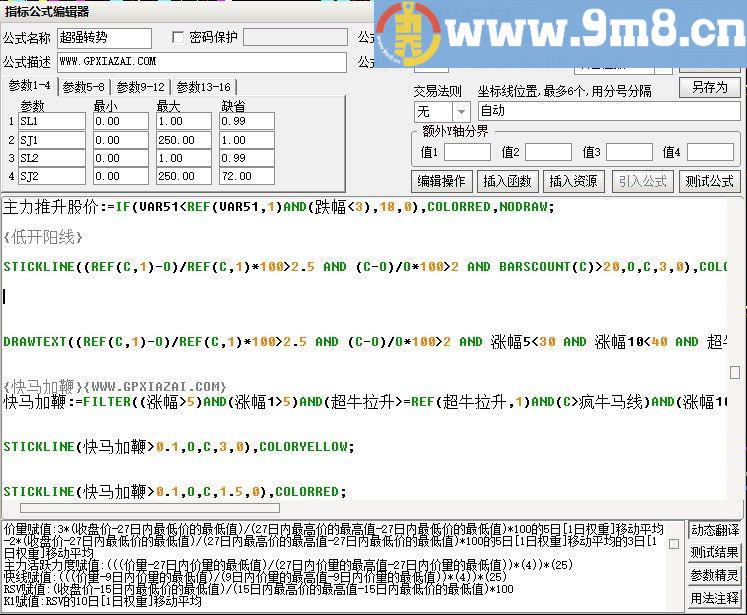This screenshot has height=615, width=747.
Task: Click parameter name field SL1
Action: 52,121
